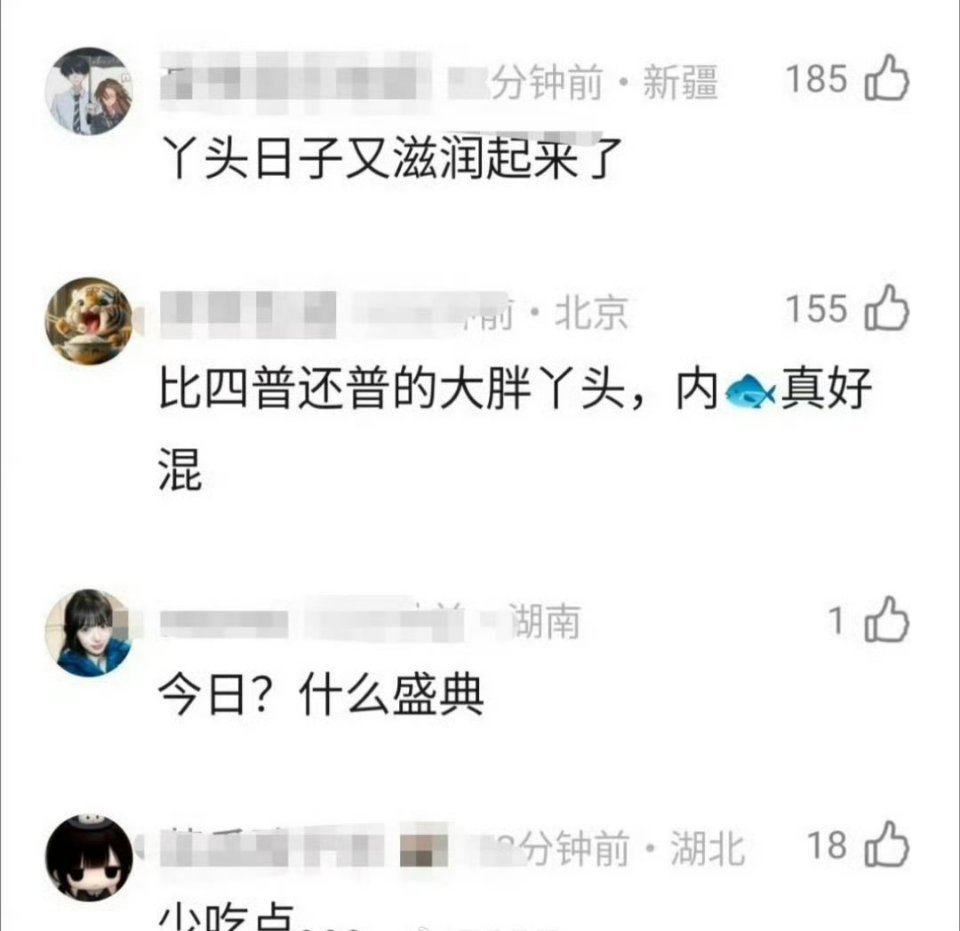
Task: Click the fish emoji in the comment
Action: [749, 391]
